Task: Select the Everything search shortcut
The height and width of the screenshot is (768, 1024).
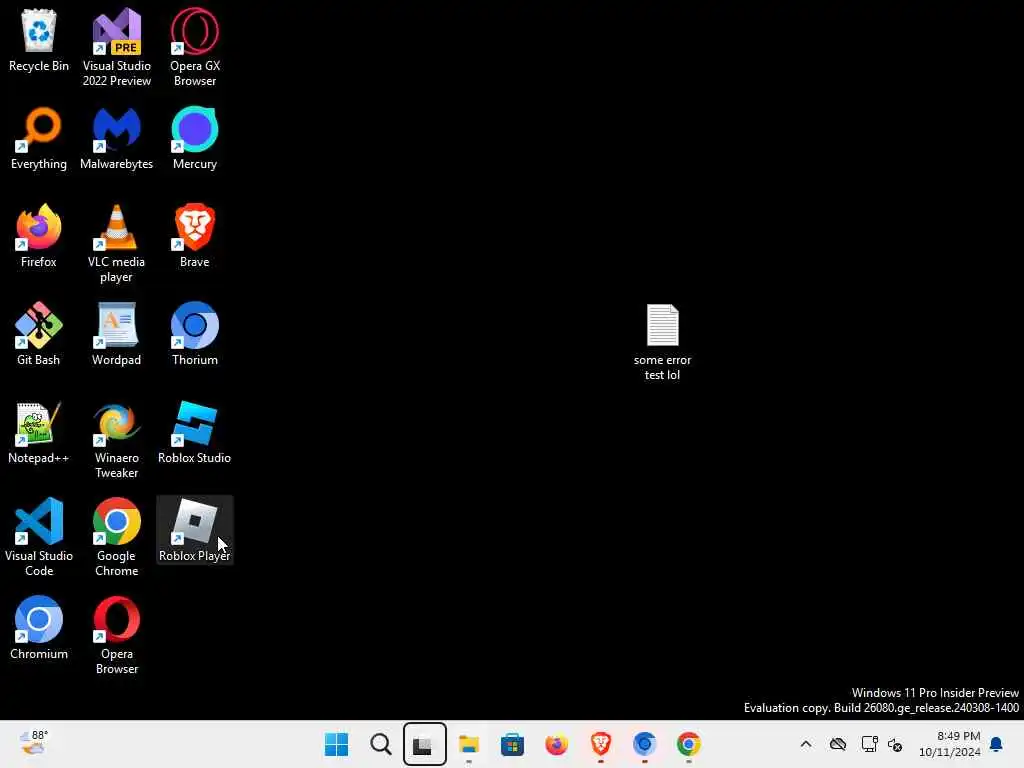Action: (x=39, y=138)
